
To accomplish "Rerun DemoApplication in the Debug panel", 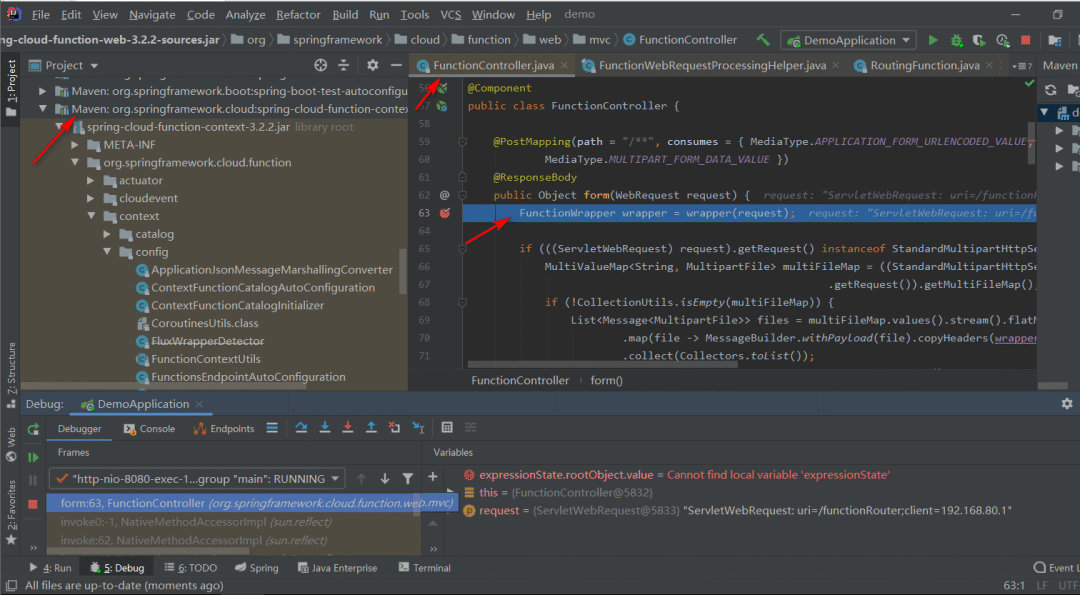I will point(32,430).
